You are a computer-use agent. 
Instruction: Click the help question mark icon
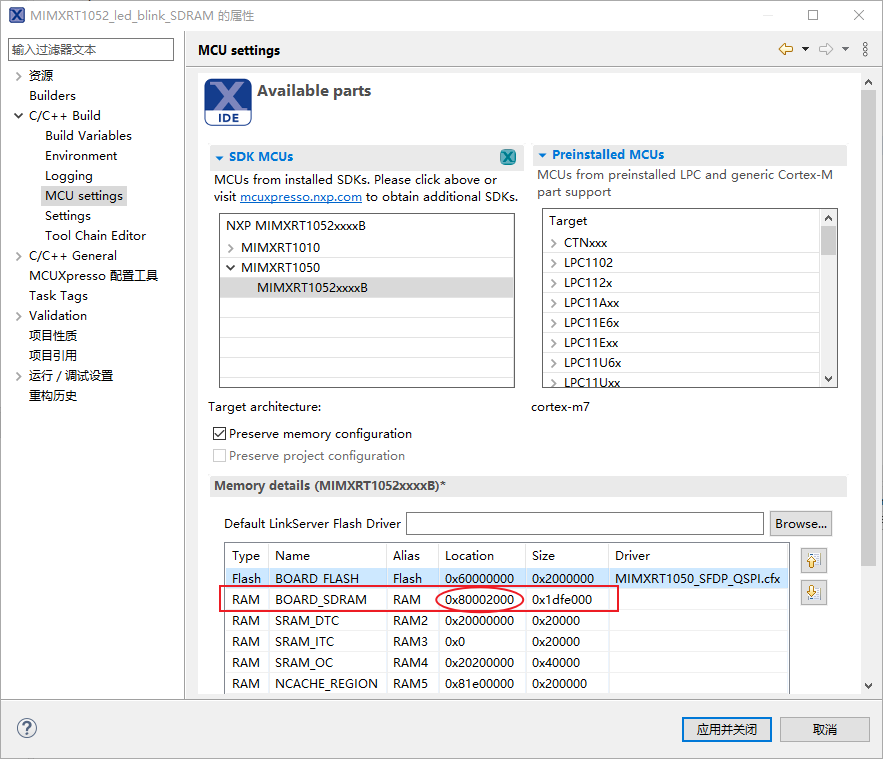[27, 728]
